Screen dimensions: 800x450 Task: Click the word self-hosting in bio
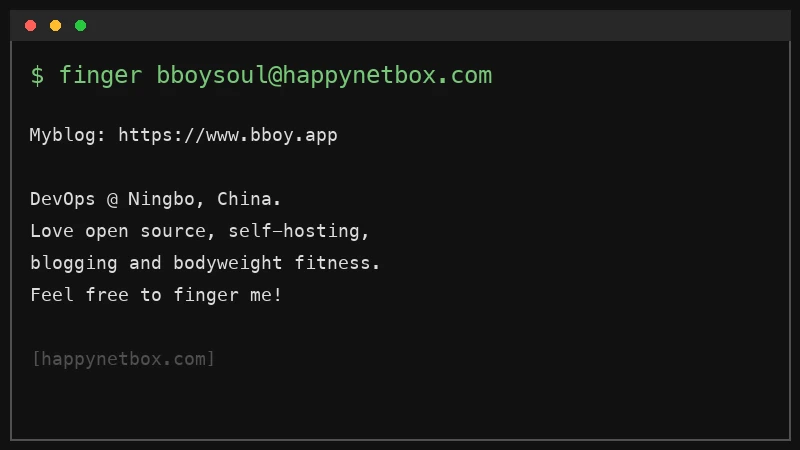294,231
